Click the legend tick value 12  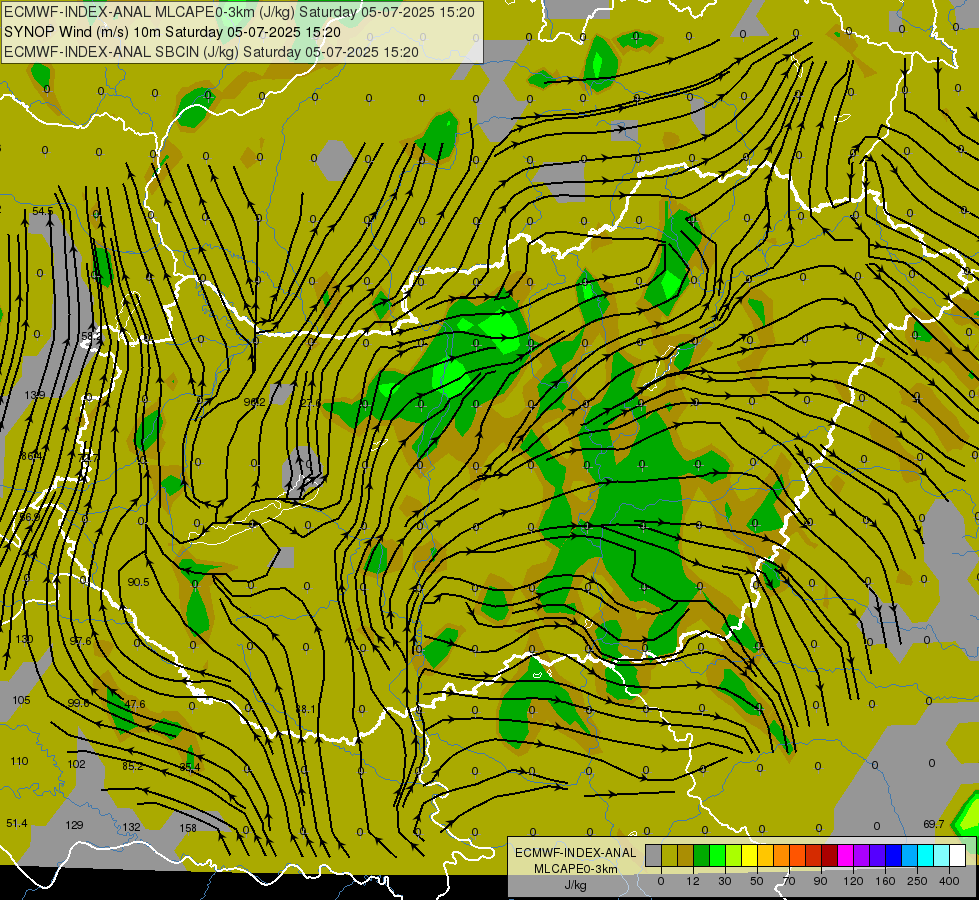pyautogui.click(x=693, y=881)
